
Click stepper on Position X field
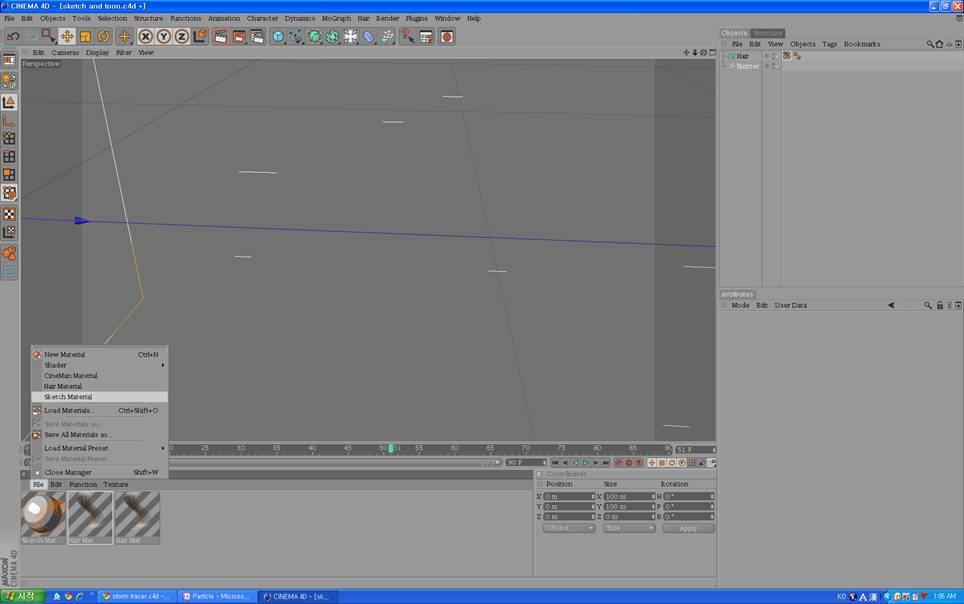tap(593, 496)
